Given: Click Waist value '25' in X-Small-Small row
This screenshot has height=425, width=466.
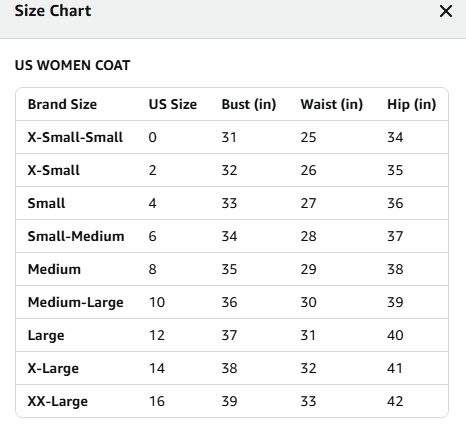Looking at the screenshot, I should coord(308,137).
